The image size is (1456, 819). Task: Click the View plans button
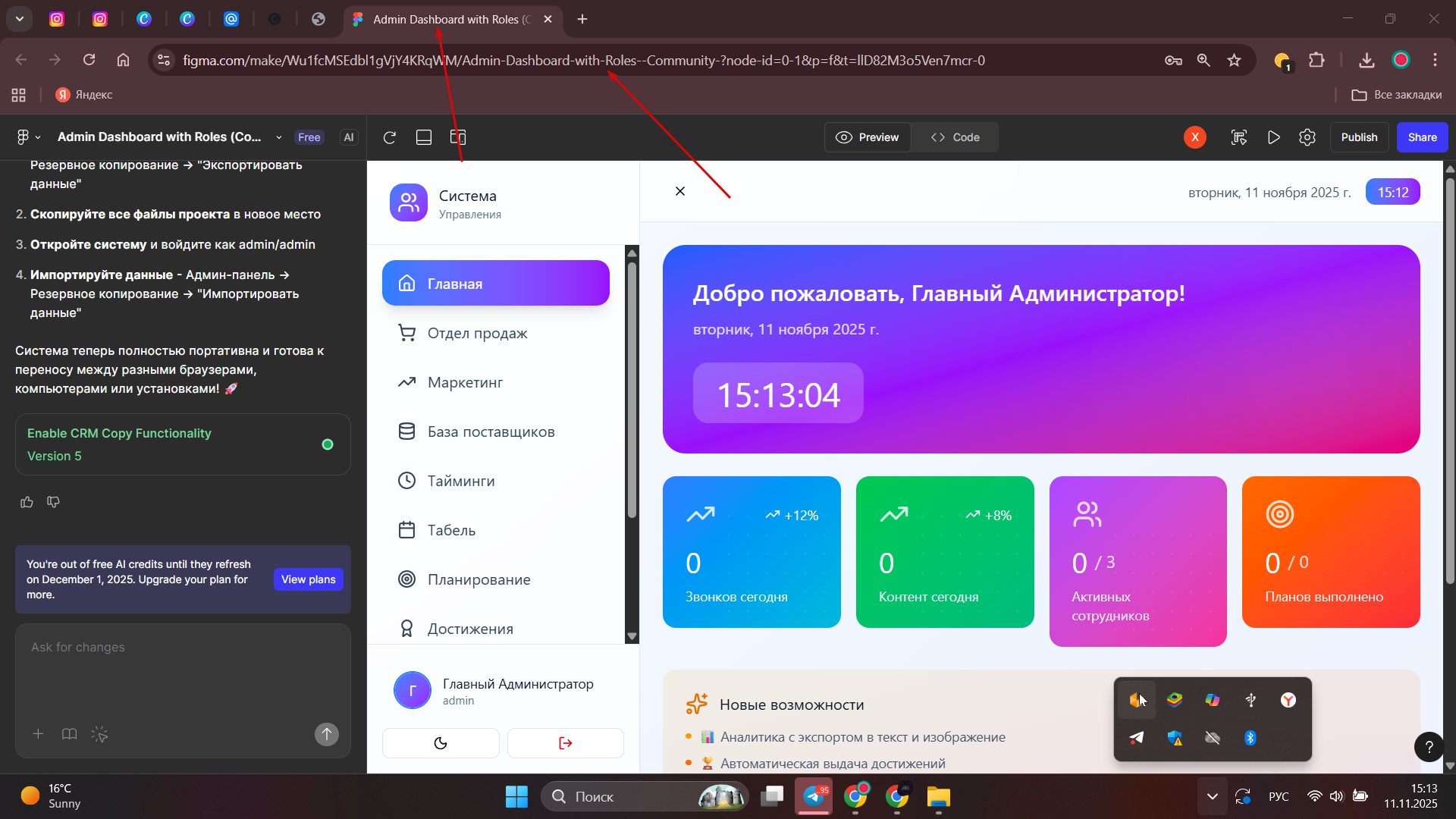(308, 579)
